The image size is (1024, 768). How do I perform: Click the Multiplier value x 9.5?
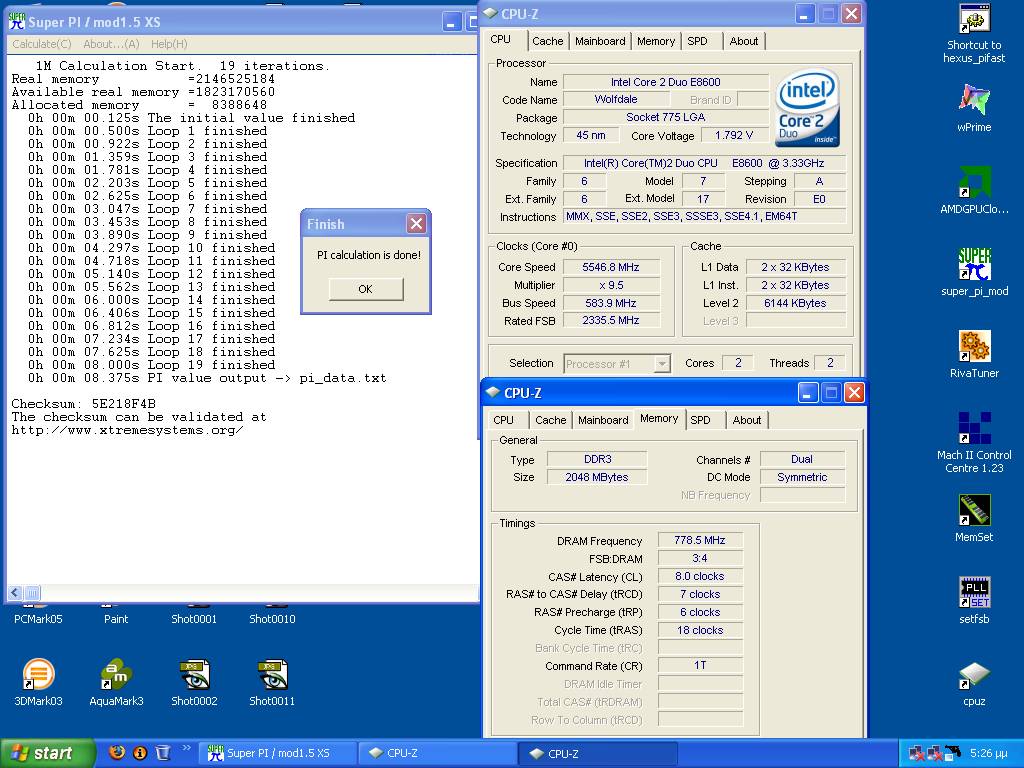pyautogui.click(x=611, y=285)
